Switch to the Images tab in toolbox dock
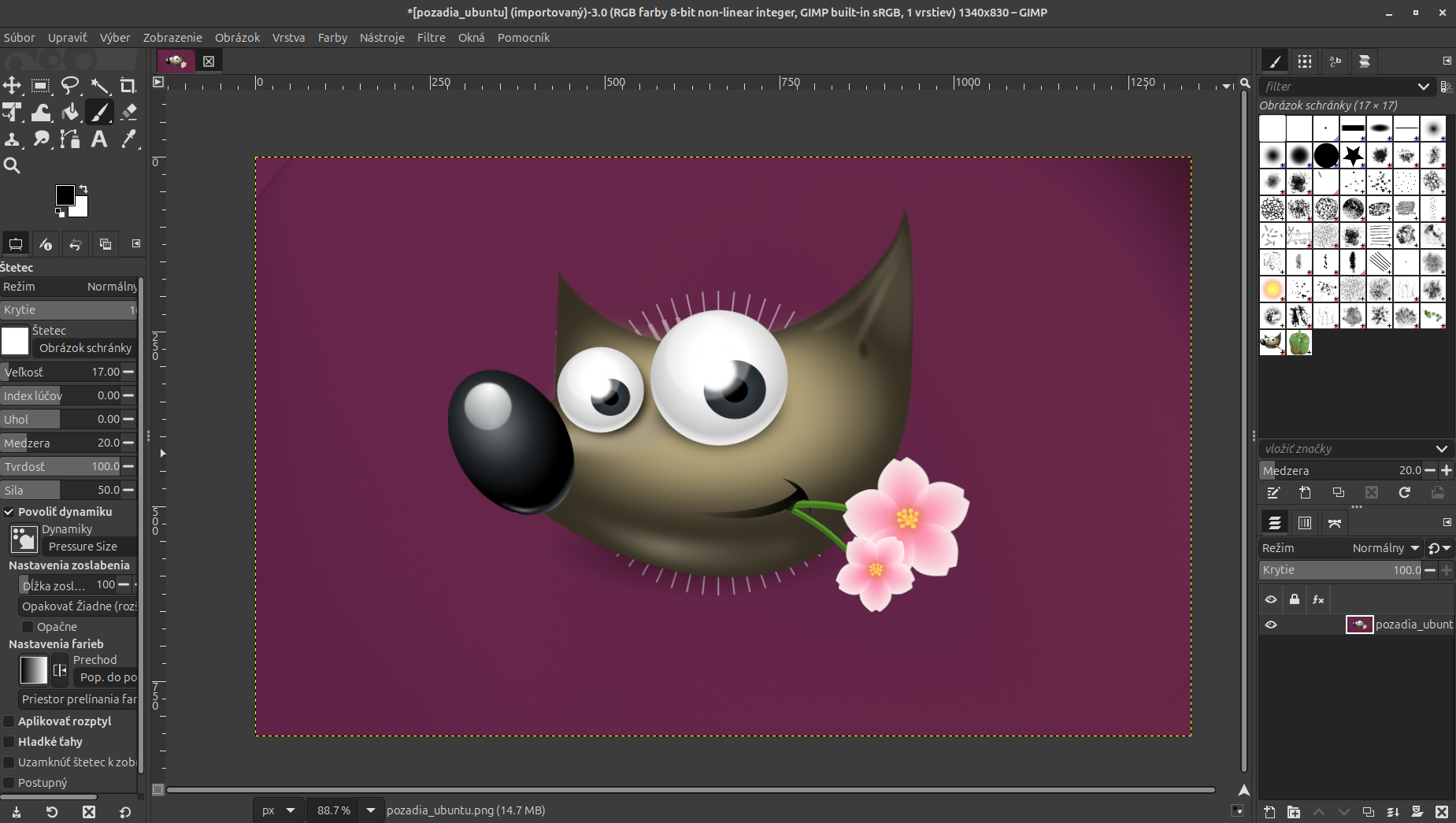The width and height of the screenshot is (1456, 823). 106,244
